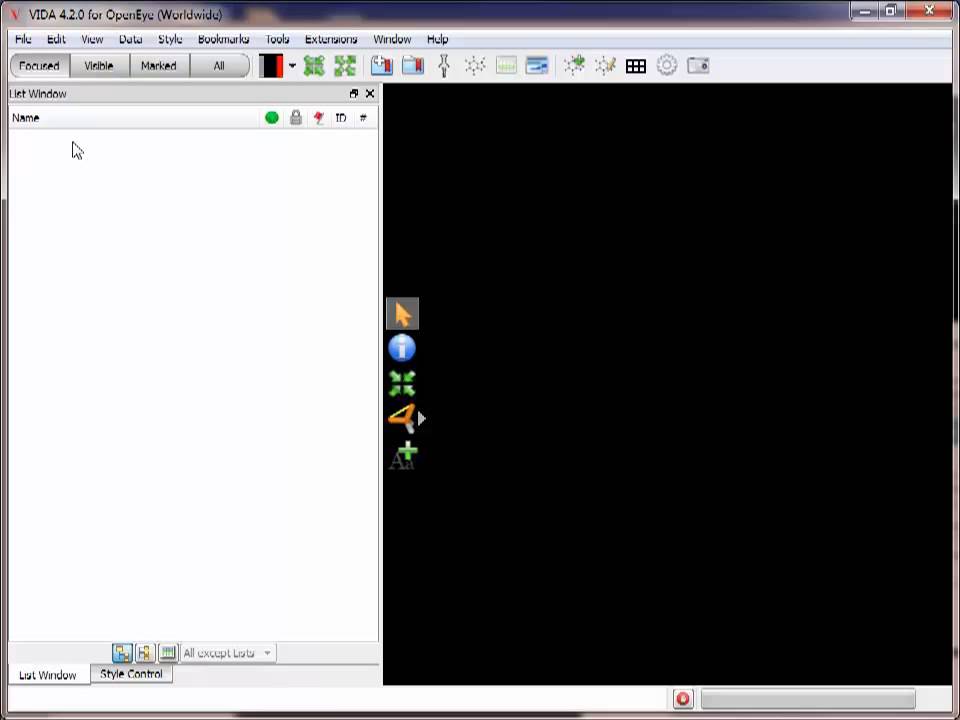
Task: Set scope to Focused
Action: point(40,66)
